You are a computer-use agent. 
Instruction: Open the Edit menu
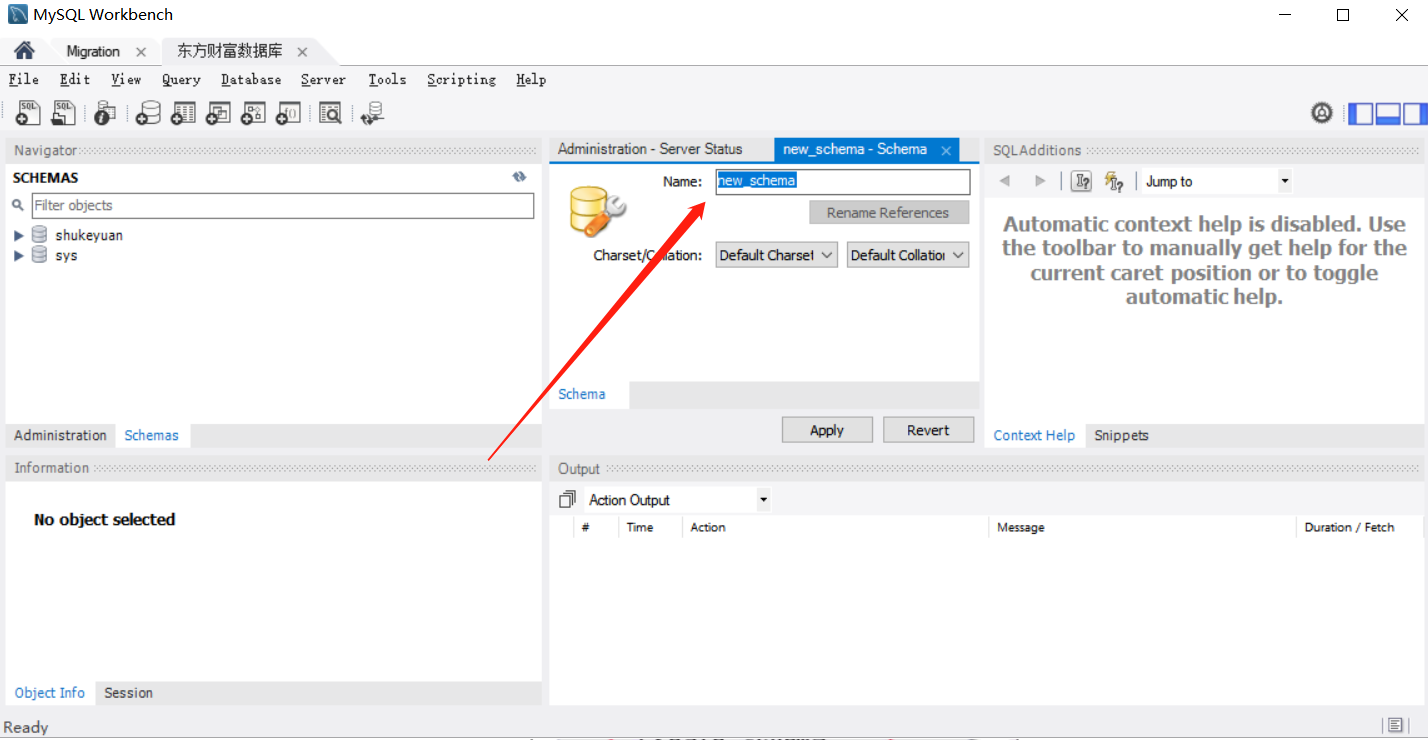[75, 79]
